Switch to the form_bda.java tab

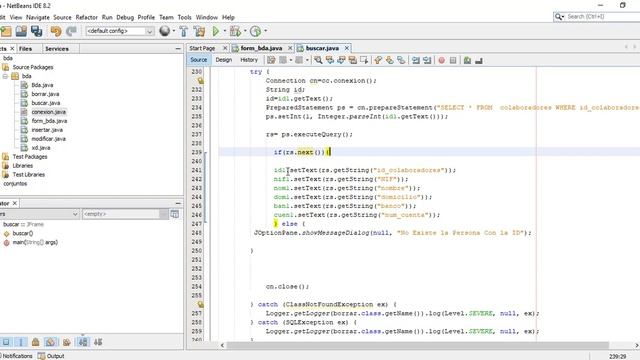pos(261,48)
